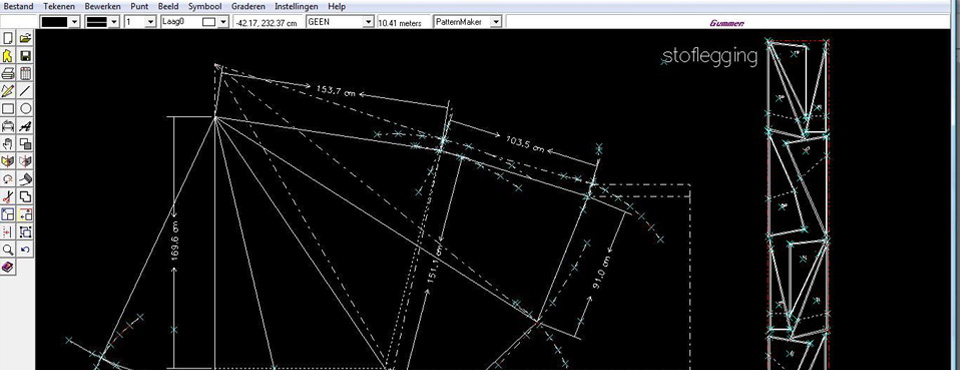Screen dimensions: 960x370
Task: Open the GEEN dropdown list
Action: pos(340,22)
